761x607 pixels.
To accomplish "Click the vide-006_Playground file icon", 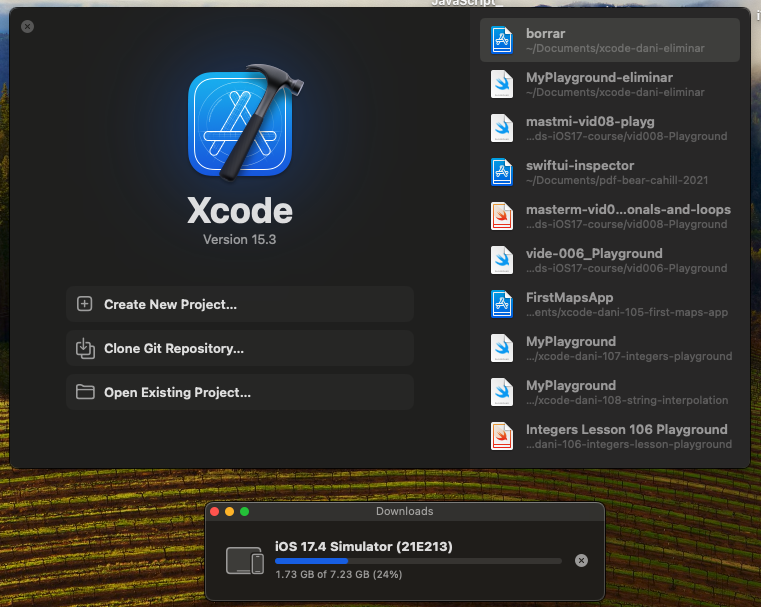I will tap(502, 260).
